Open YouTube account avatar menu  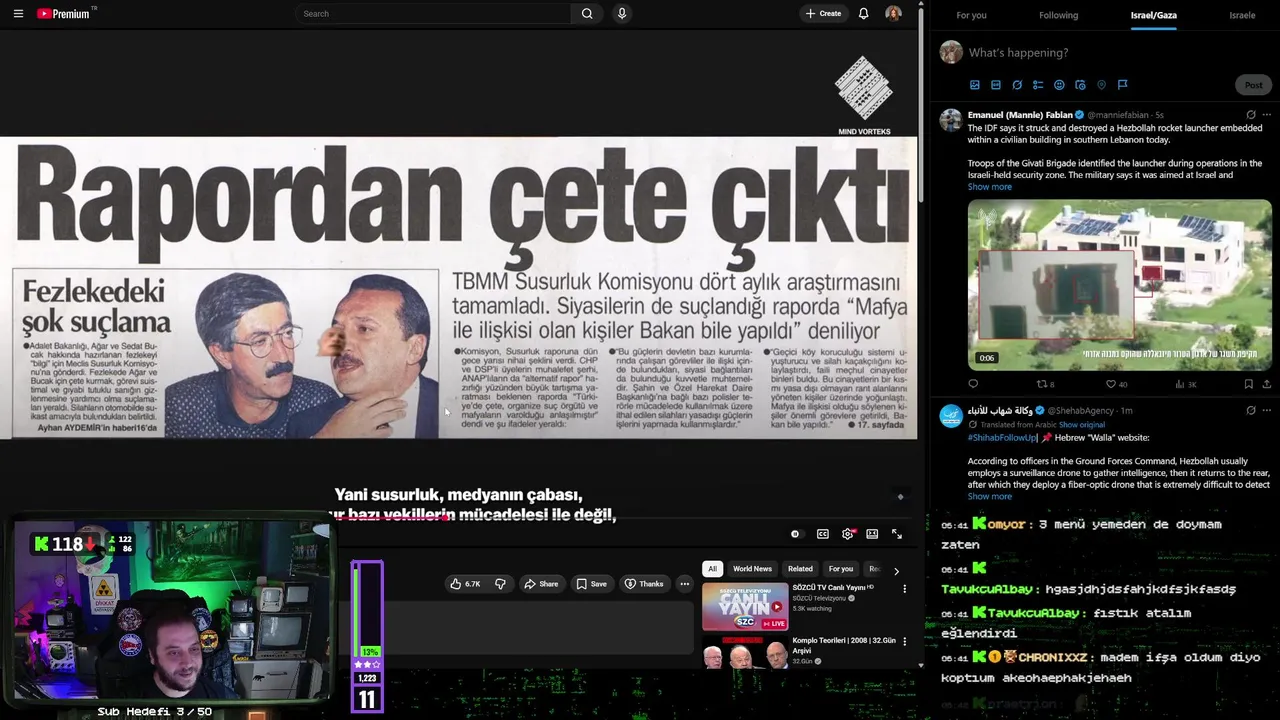coord(893,14)
